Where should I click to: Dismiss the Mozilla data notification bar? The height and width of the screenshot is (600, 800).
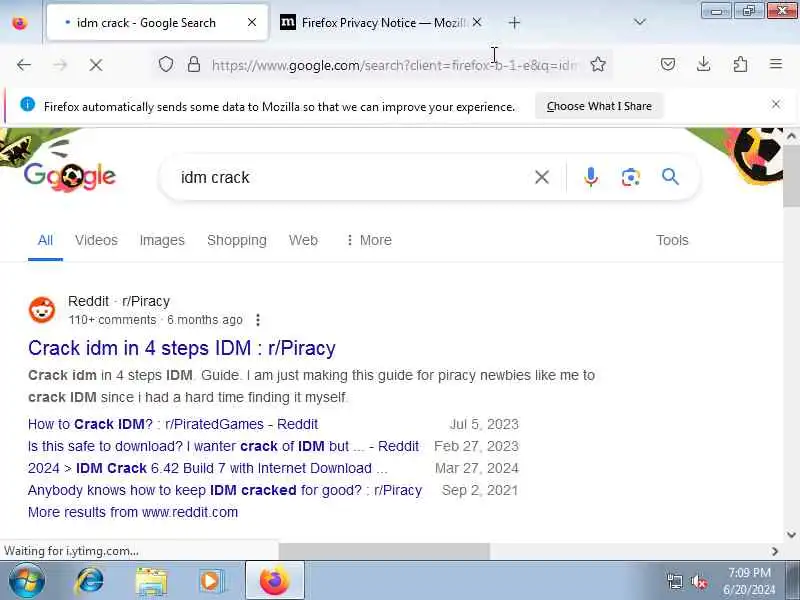point(776,105)
